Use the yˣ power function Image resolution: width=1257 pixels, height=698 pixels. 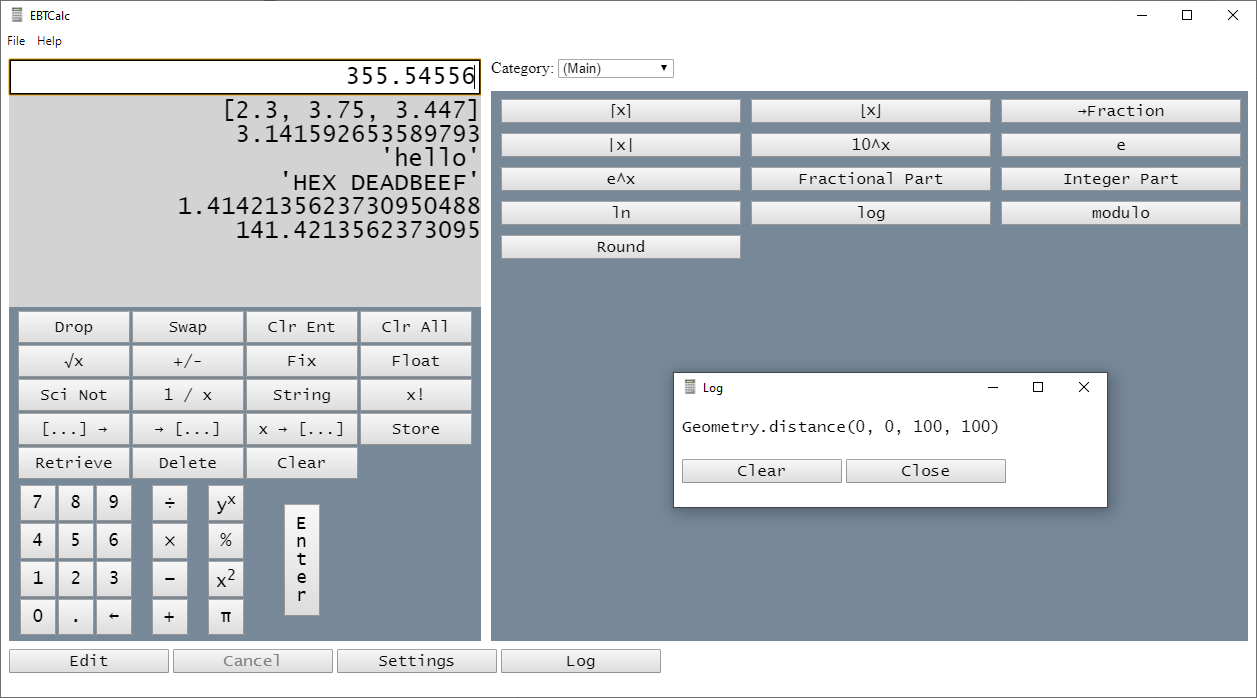[225, 502]
